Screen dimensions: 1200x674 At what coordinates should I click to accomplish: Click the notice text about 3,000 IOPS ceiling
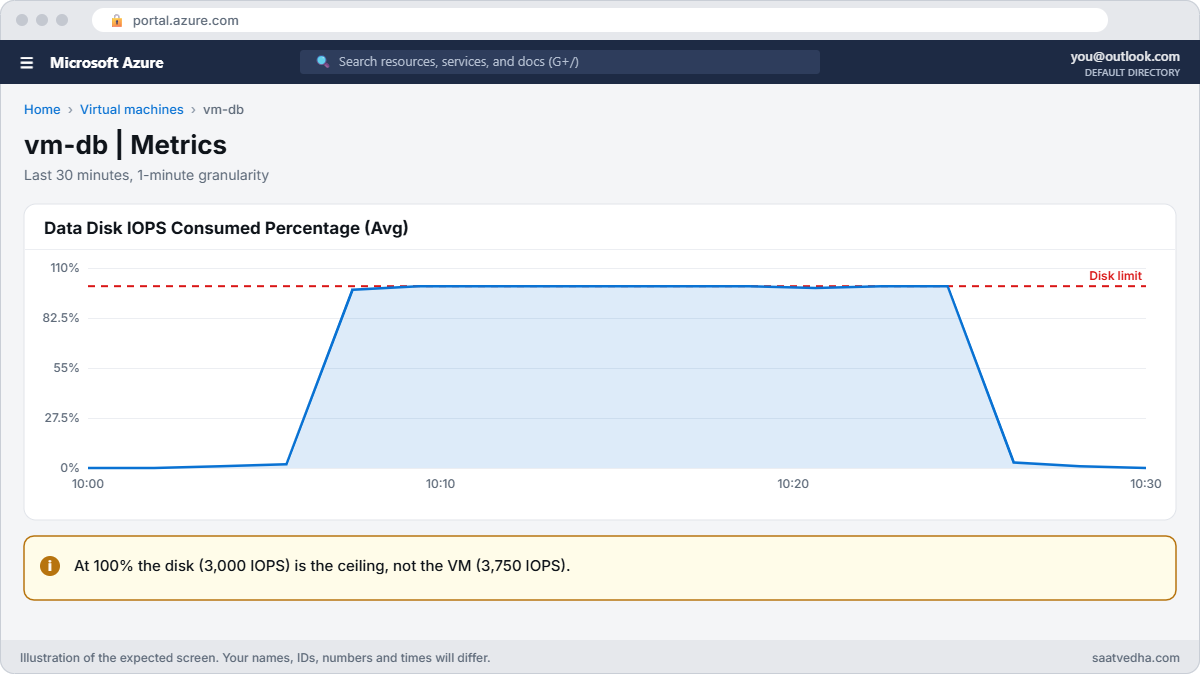322,566
